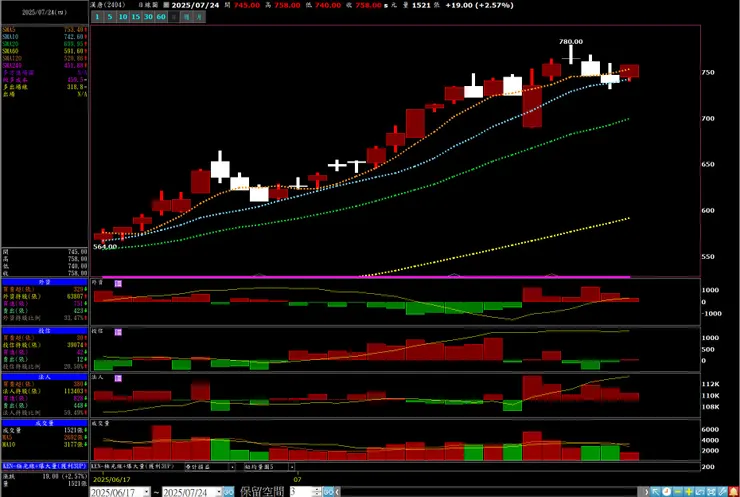Click the horizontal scrollbar left arrow
This screenshot has width=740, height=497.
click(337, 492)
